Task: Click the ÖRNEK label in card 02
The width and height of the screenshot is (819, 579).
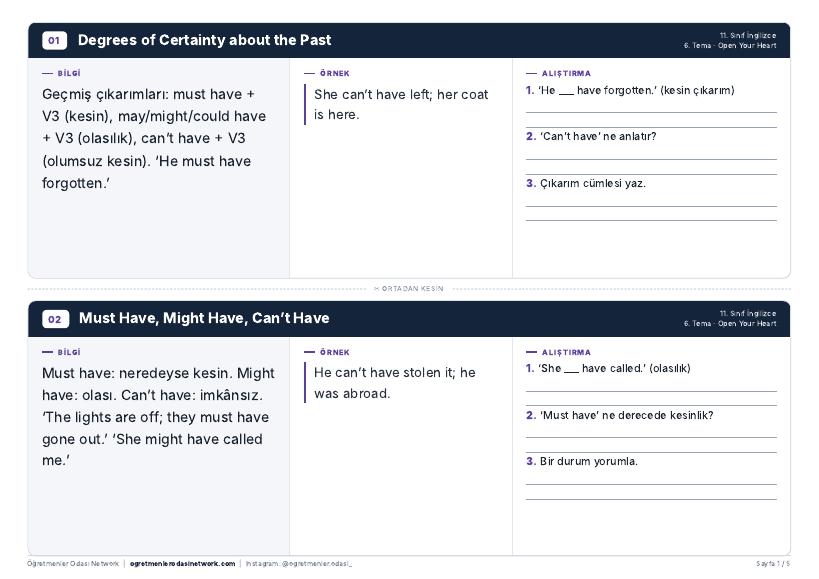Action: pyautogui.click(x=335, y=352)
